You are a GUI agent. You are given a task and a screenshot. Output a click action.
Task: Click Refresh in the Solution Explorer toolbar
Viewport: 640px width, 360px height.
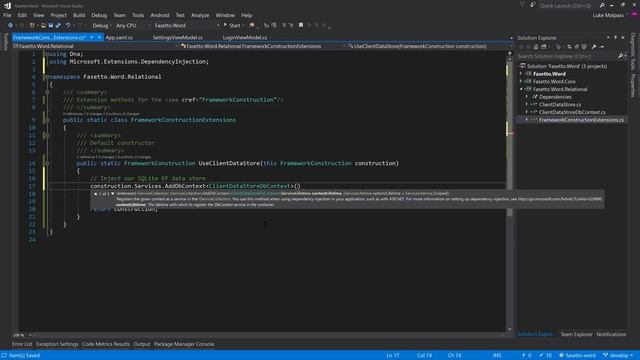click(569, 47)
